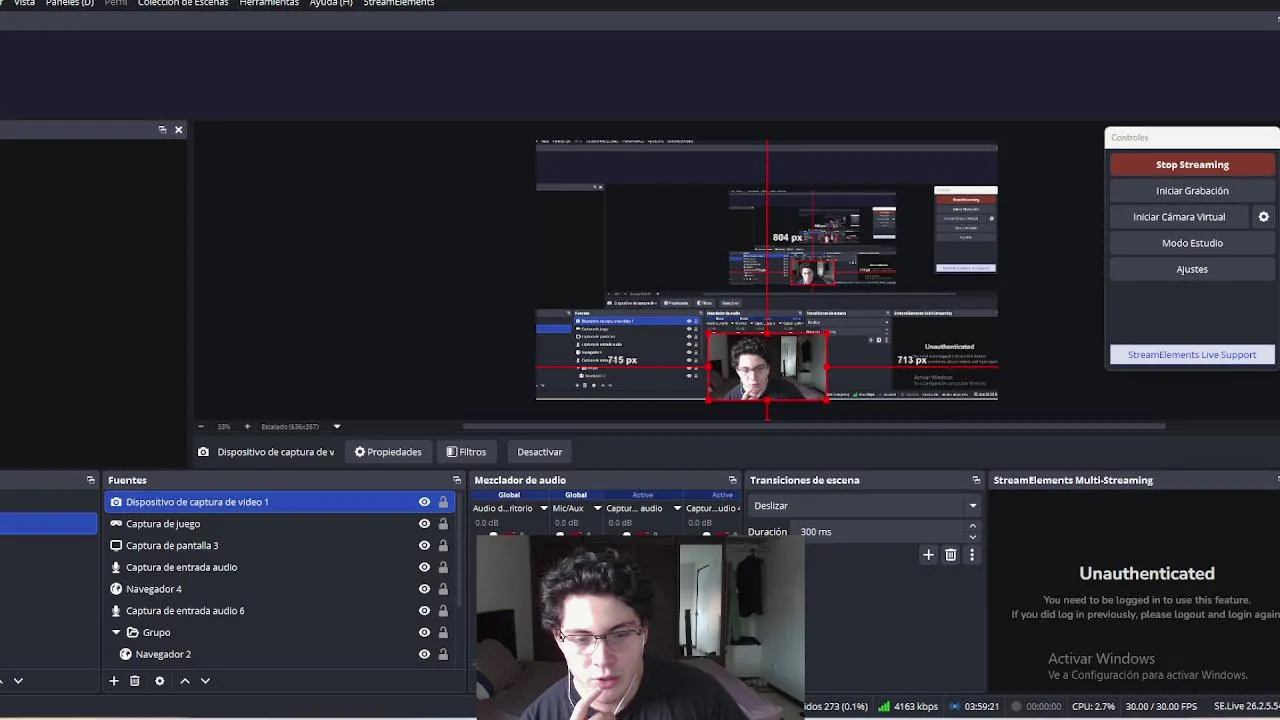Lock the Captura de entrada audio 6 source
This screenshot has width=1280, height=720.
(x=443, y=611)
